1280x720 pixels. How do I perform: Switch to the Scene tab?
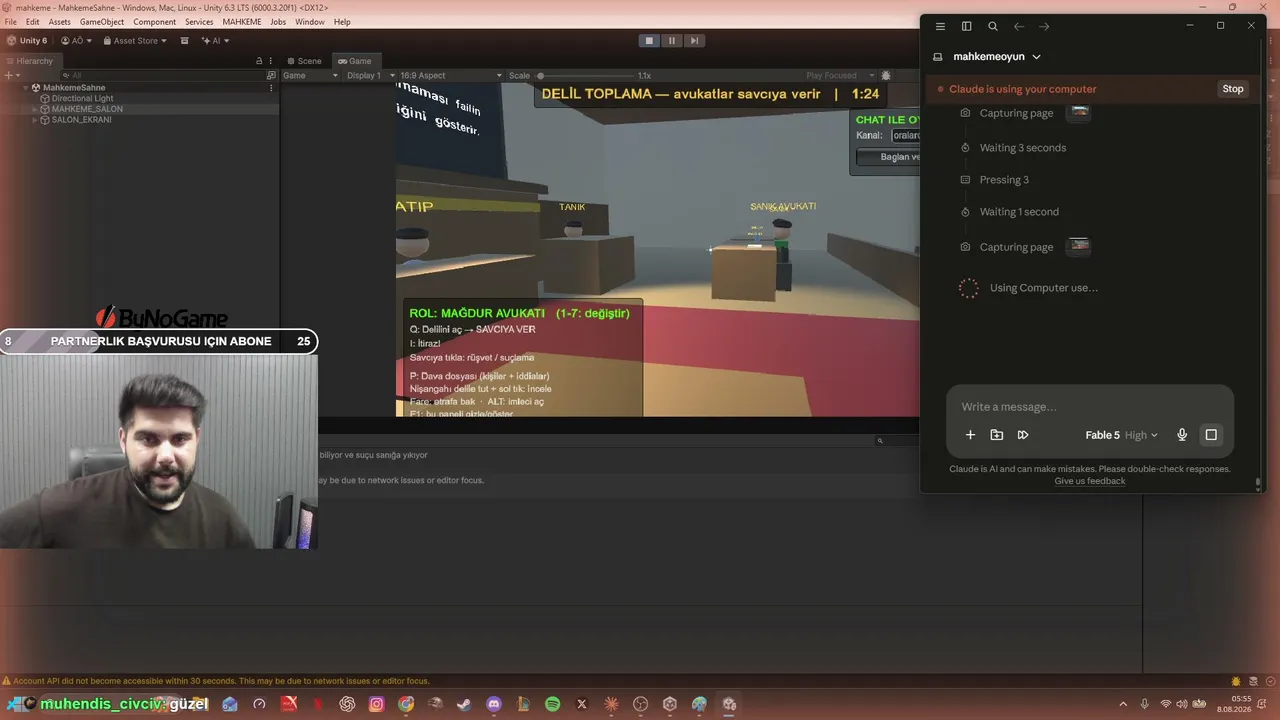tap(304, 61)
